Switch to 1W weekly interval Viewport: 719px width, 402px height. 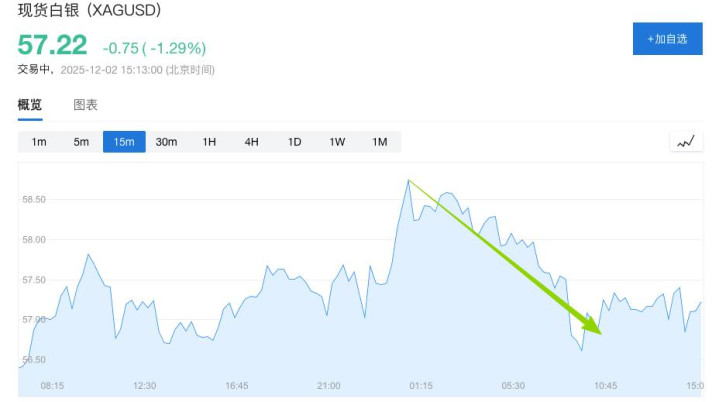pyautogui.click(x=337, y=142)
